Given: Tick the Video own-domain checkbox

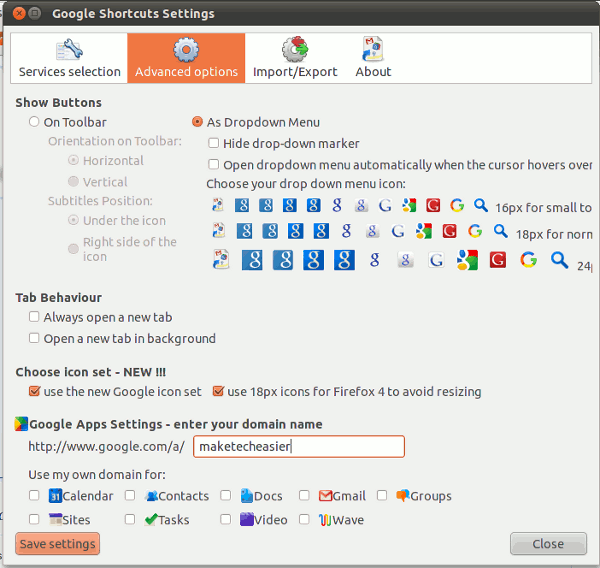Looking at the screenshot, I should (x=226, y=519).
